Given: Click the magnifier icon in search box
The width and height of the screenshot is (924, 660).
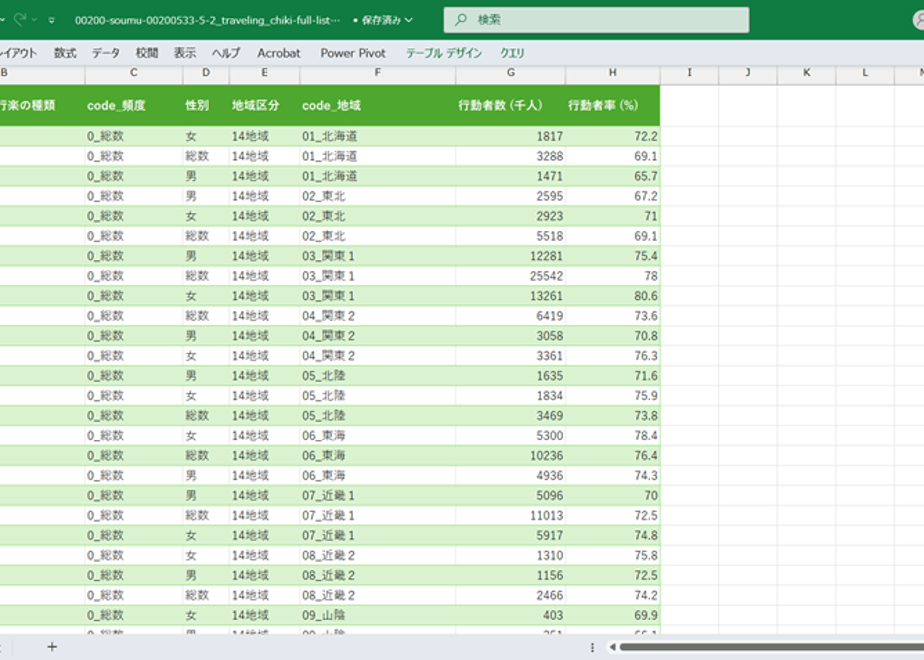Looking at the screenshot, I should point(461,19).
